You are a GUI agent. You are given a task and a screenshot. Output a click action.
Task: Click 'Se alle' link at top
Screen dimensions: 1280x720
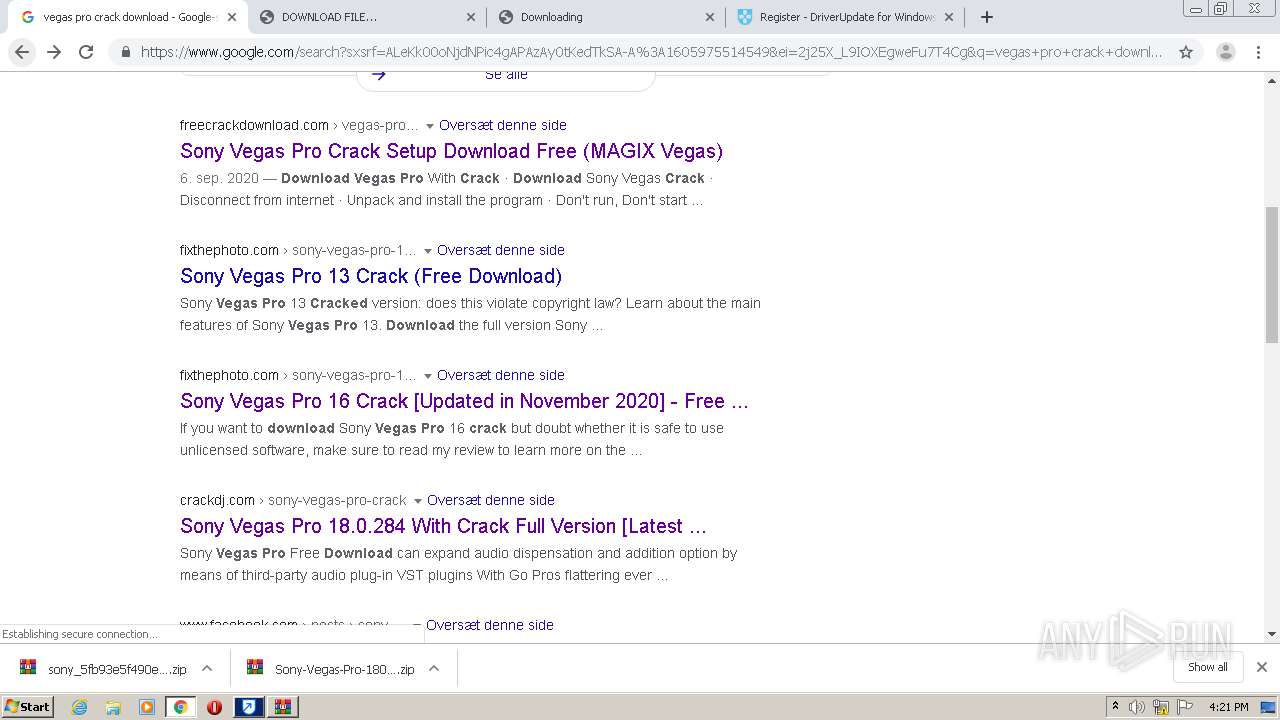pos(506,75)
